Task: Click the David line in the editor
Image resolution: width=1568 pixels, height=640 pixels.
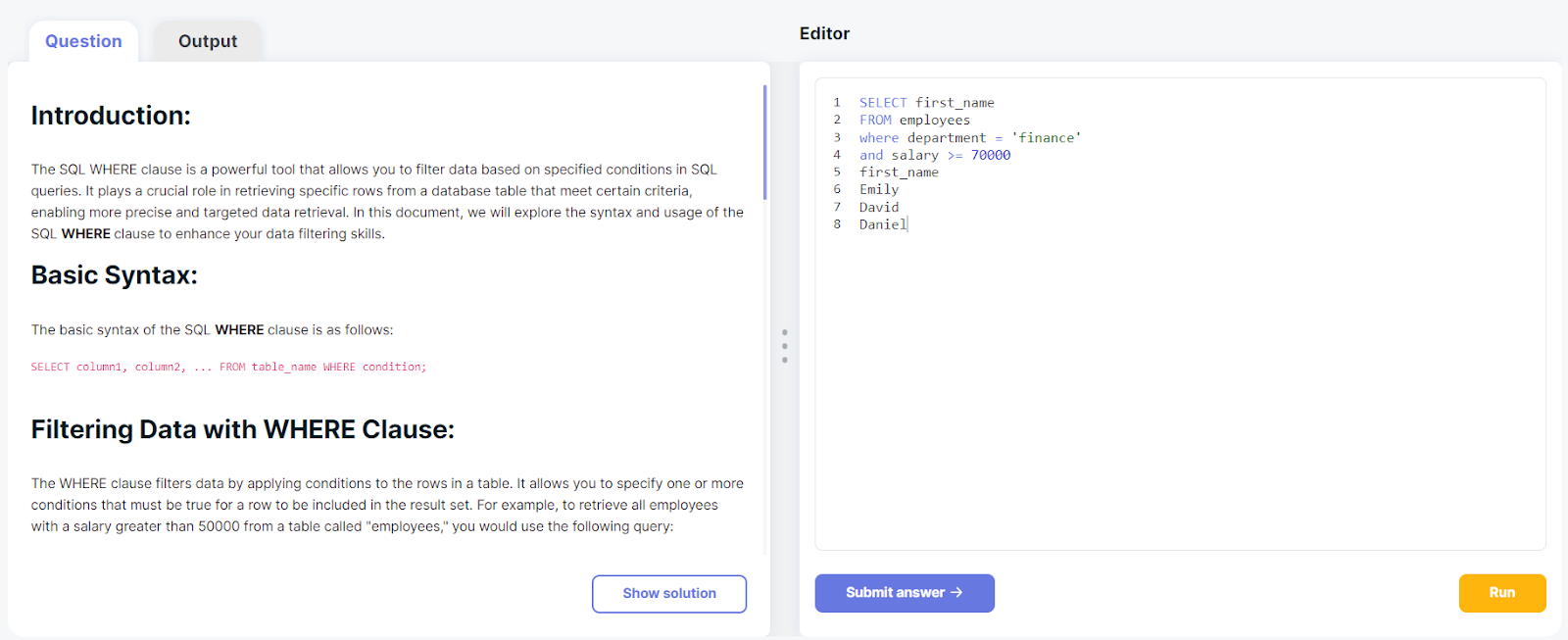Action: (878, 208)
